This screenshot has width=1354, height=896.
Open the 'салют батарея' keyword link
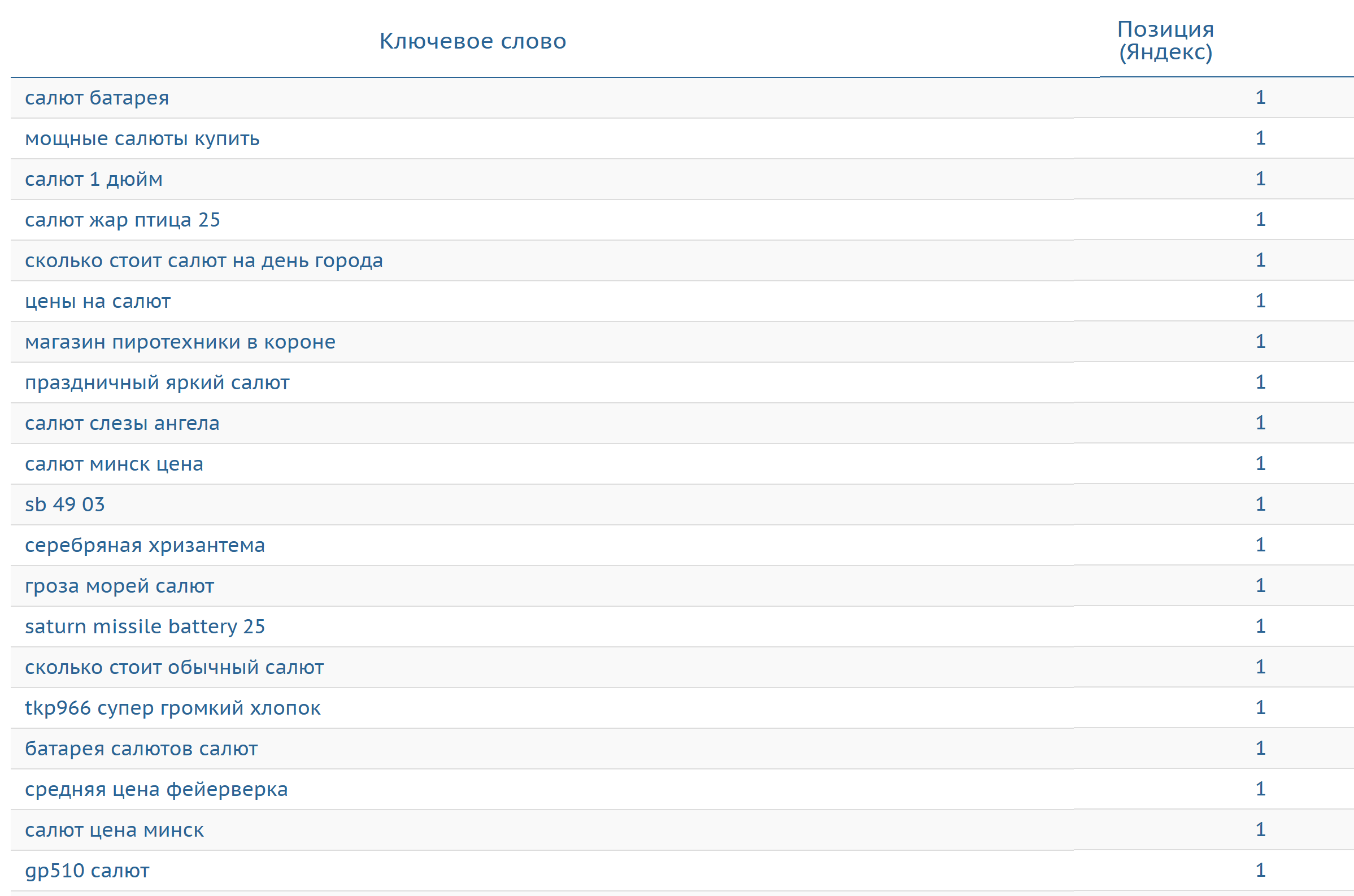pyautogui.click(x=97, y=98)
